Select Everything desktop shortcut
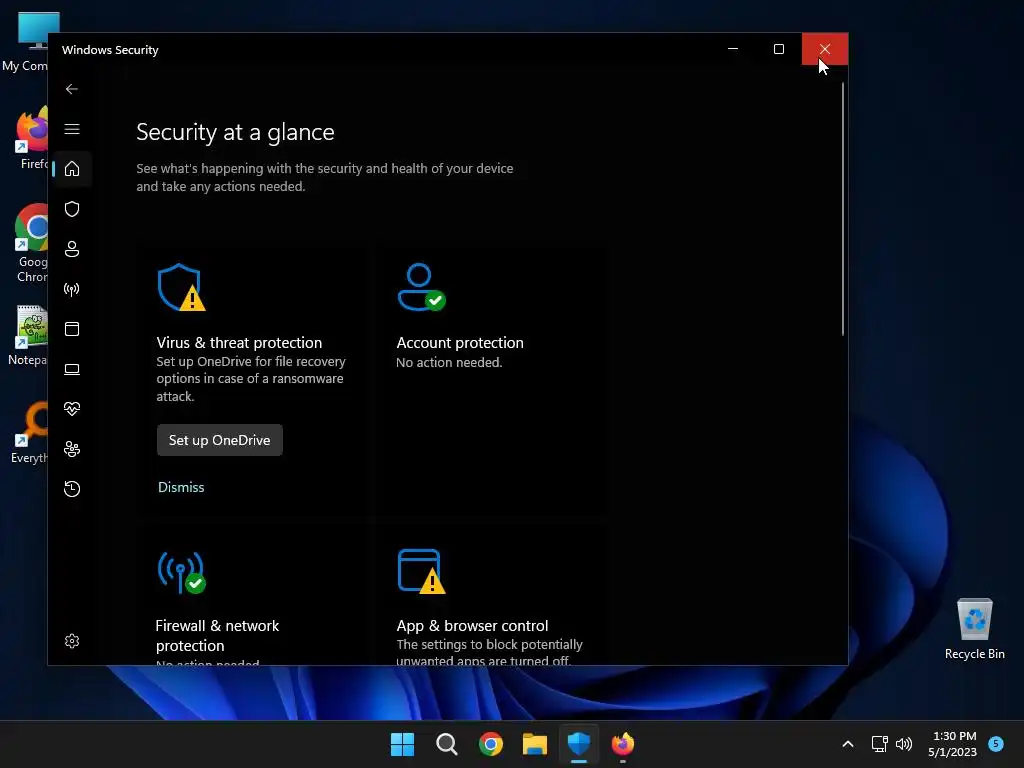The width and height of the screenshot is (1024, 768). 30,432
